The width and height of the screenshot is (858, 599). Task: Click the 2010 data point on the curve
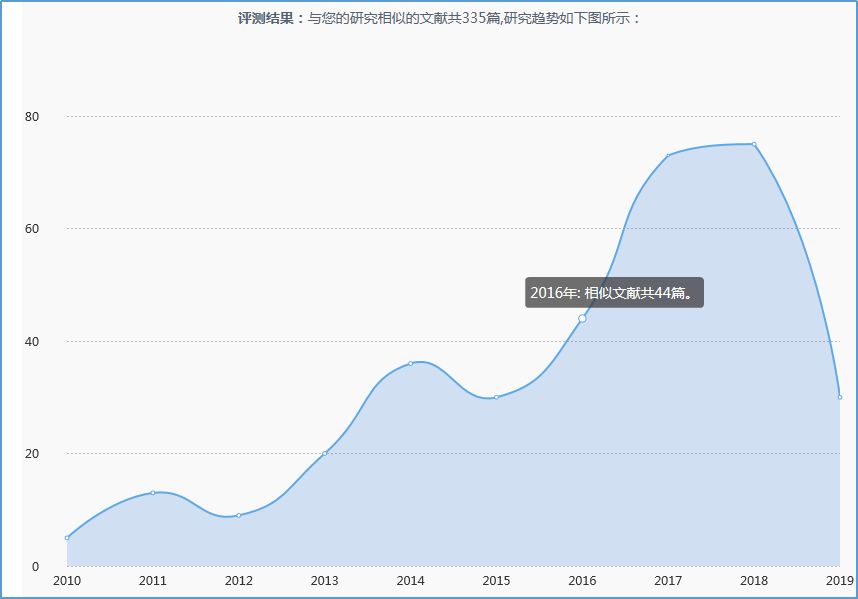tap(67, 538)
